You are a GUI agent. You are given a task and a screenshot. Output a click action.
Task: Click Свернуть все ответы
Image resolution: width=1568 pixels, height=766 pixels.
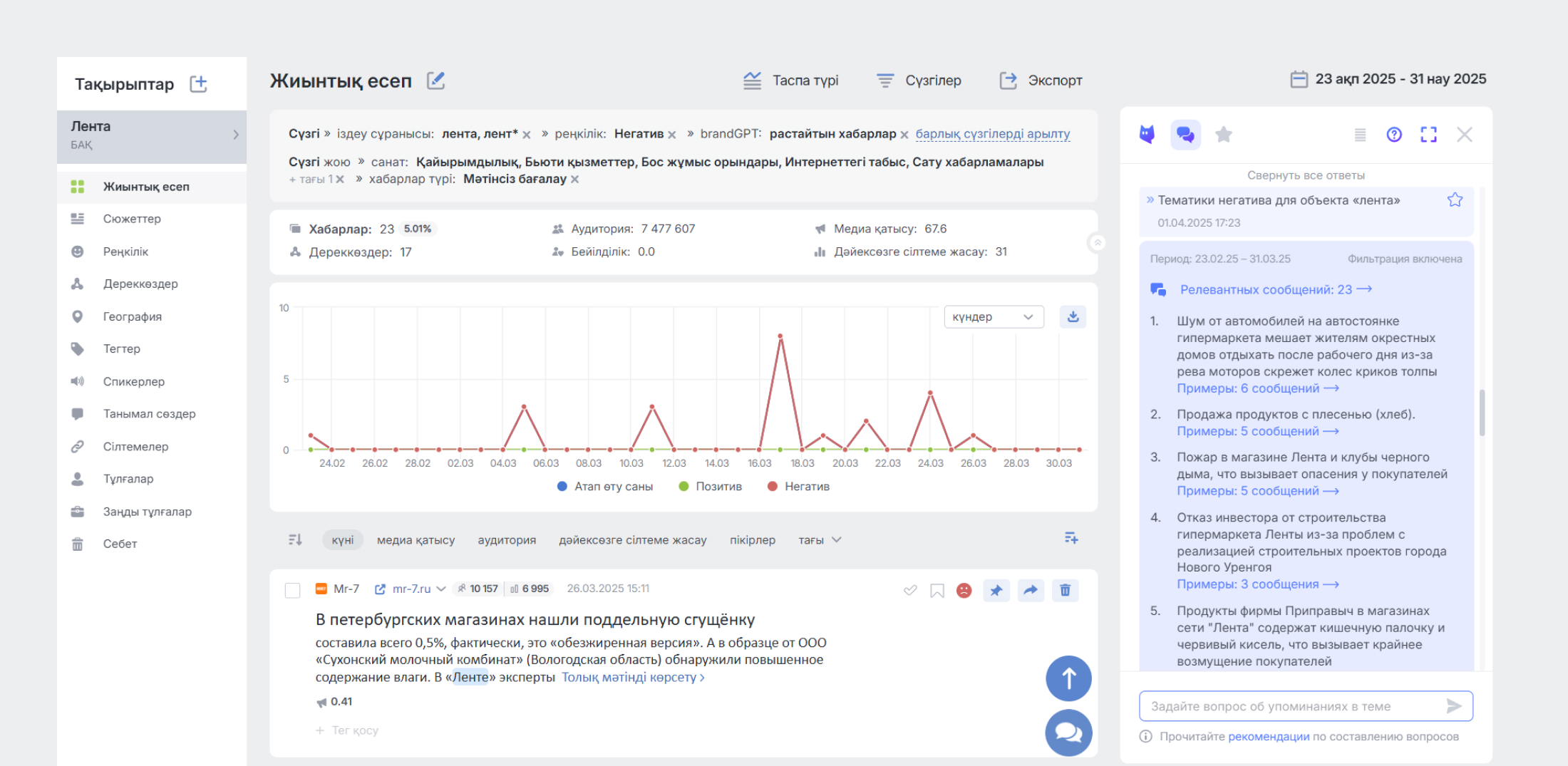tap(1306, 175)
